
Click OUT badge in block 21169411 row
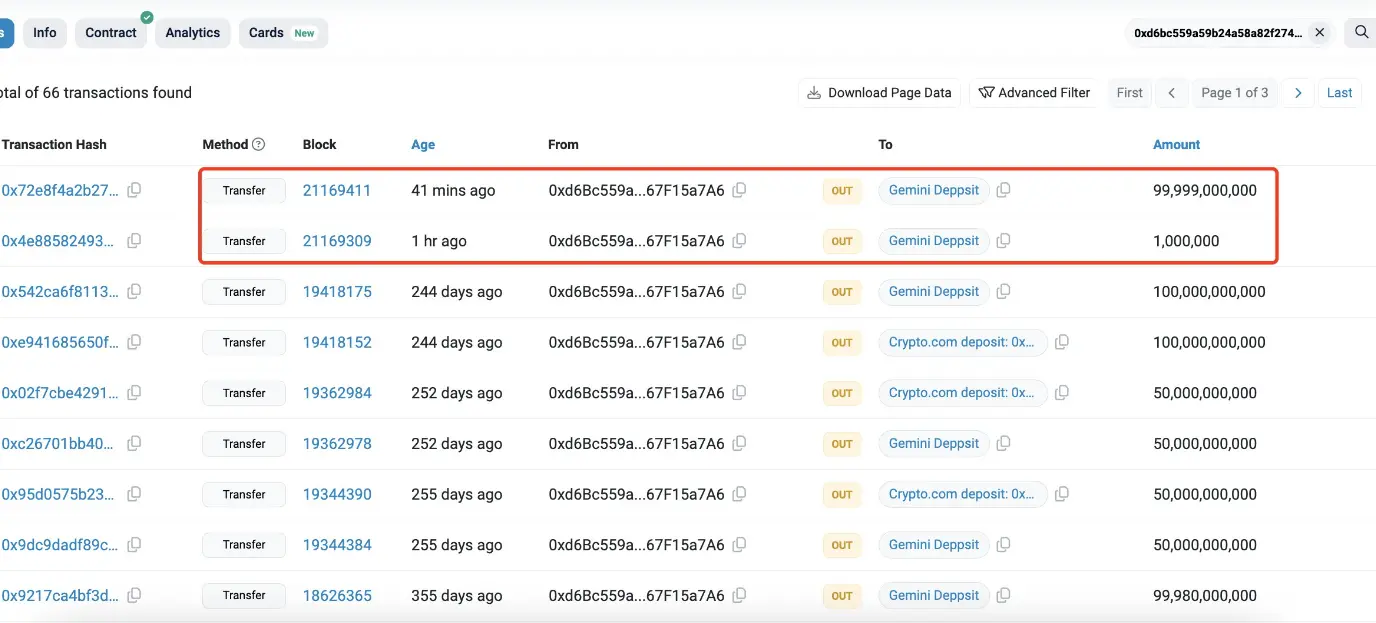pyautogui.click(x=842, y=190)
